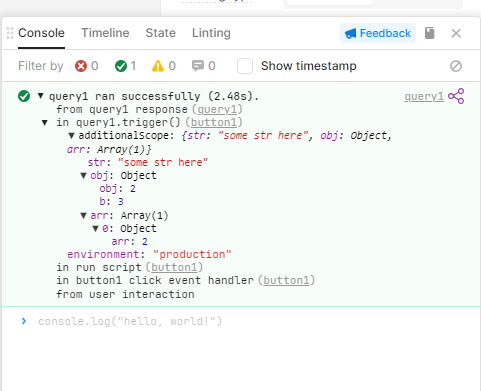Filter logs by errors icon
Image resolution: width=481 pixels, height=391 pixels.
[x=81, y=66]
